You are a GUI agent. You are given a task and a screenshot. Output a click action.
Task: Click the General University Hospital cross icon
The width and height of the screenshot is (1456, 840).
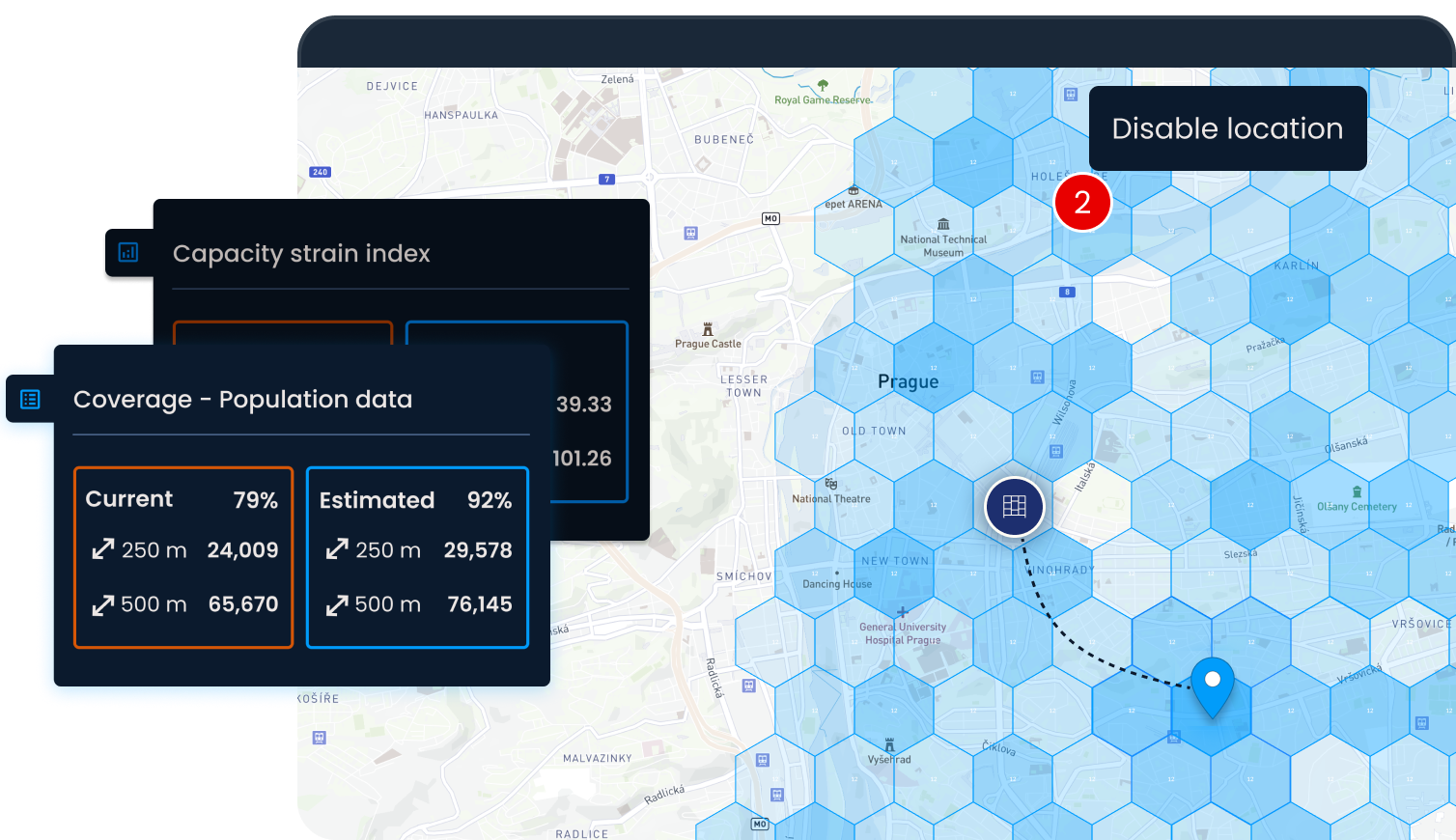(x=902, y=612)
